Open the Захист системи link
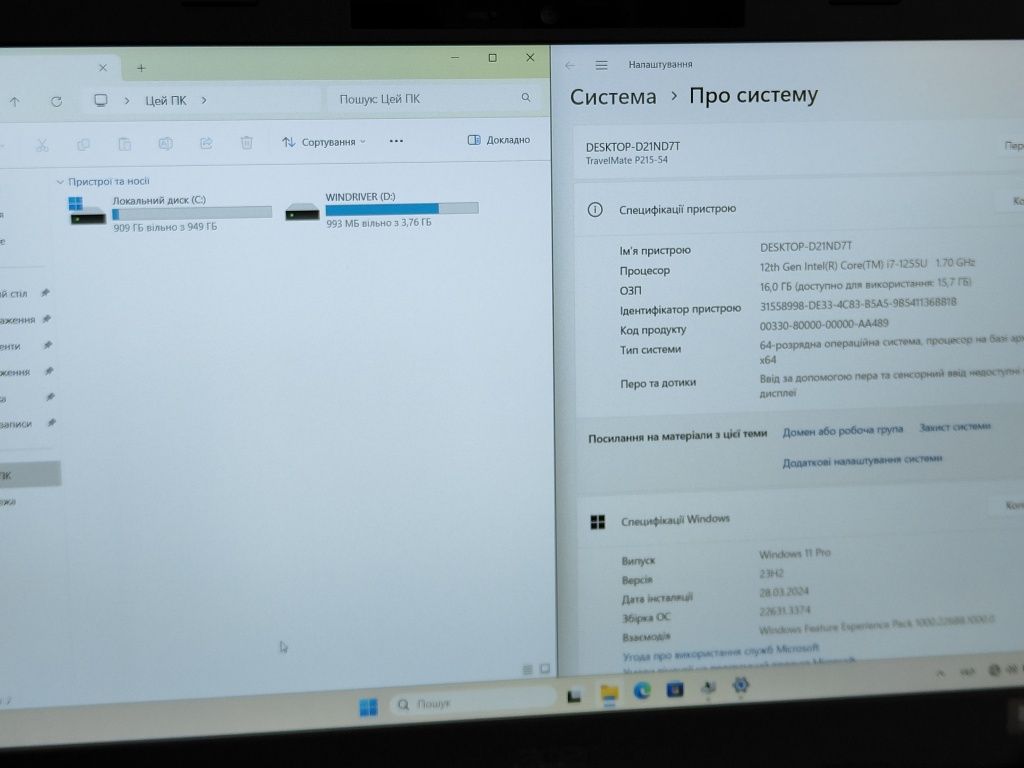The height and width of the screenshot is (768, 1024). coord(955,427)
